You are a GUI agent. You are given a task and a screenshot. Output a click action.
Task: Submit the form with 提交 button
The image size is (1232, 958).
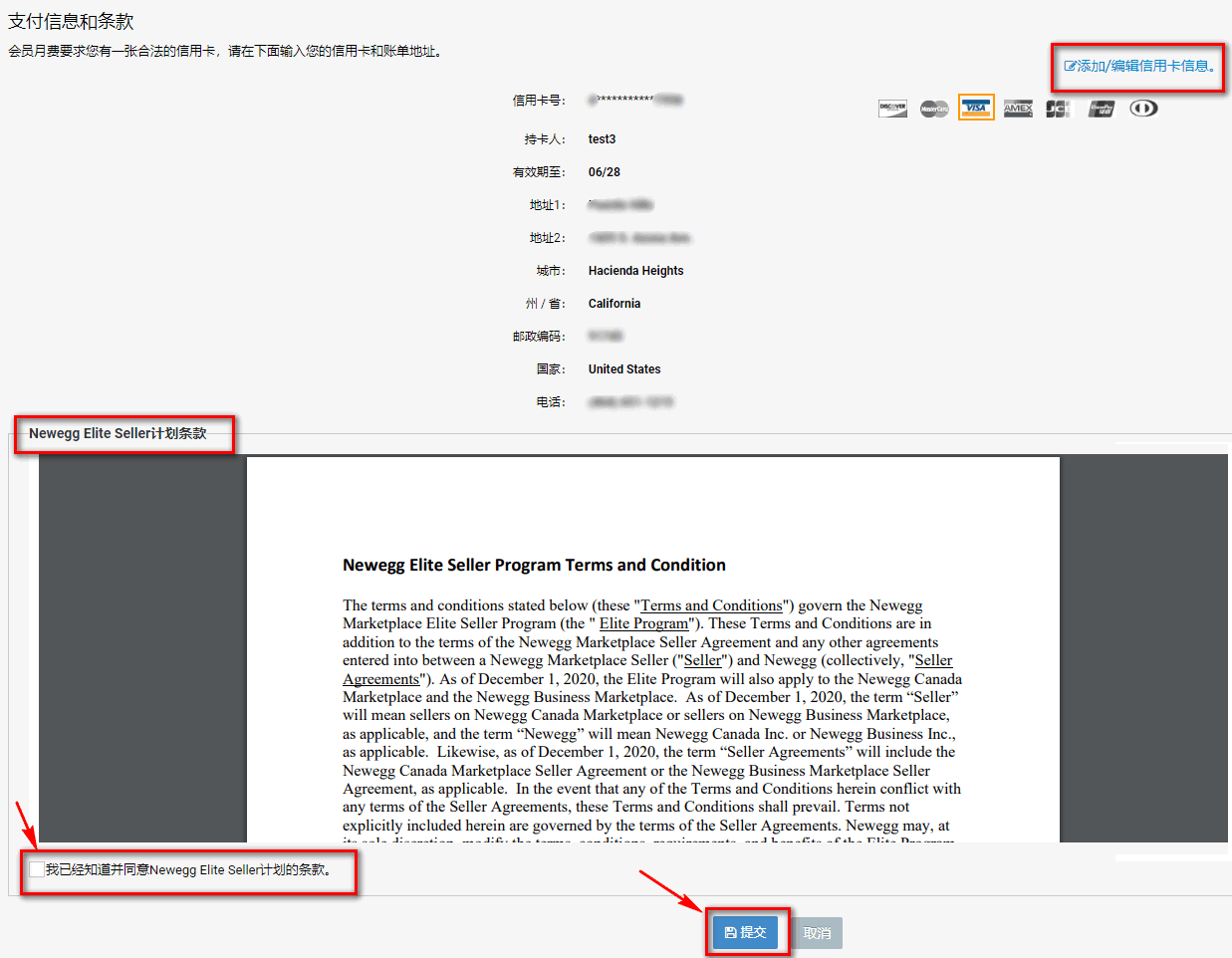(746, 932)
